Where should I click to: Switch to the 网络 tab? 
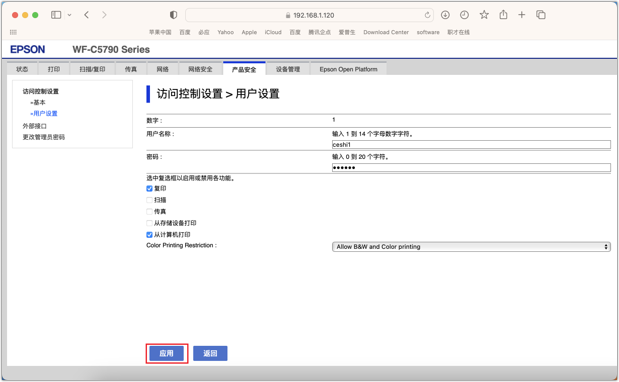pos(162,69)
